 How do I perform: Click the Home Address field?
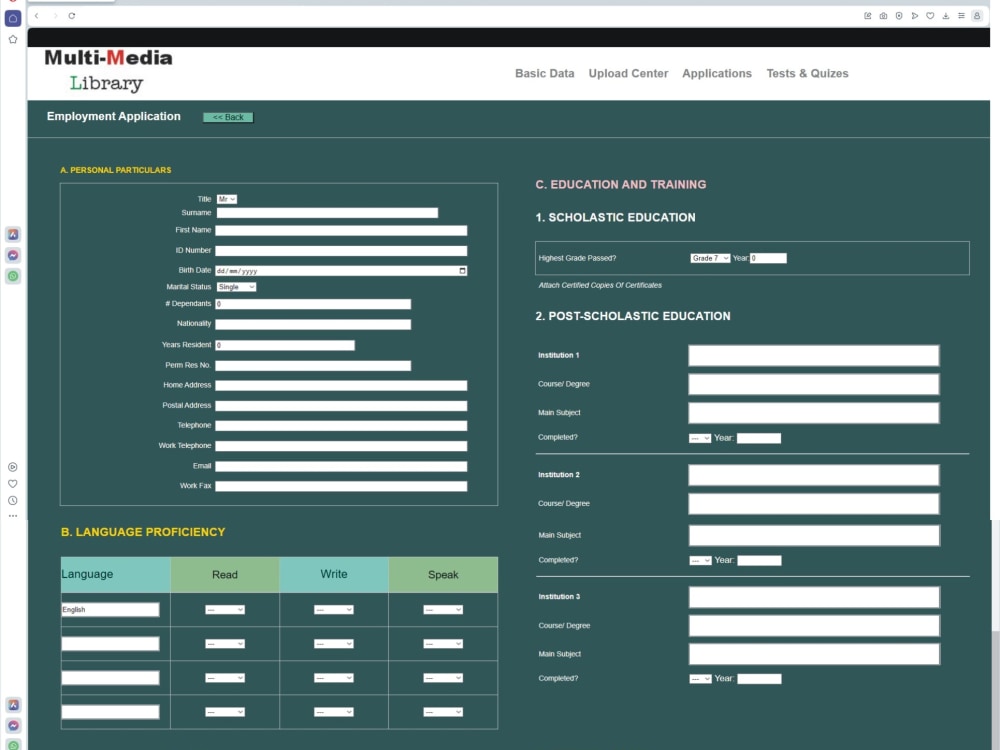click(x=341, y=385)
